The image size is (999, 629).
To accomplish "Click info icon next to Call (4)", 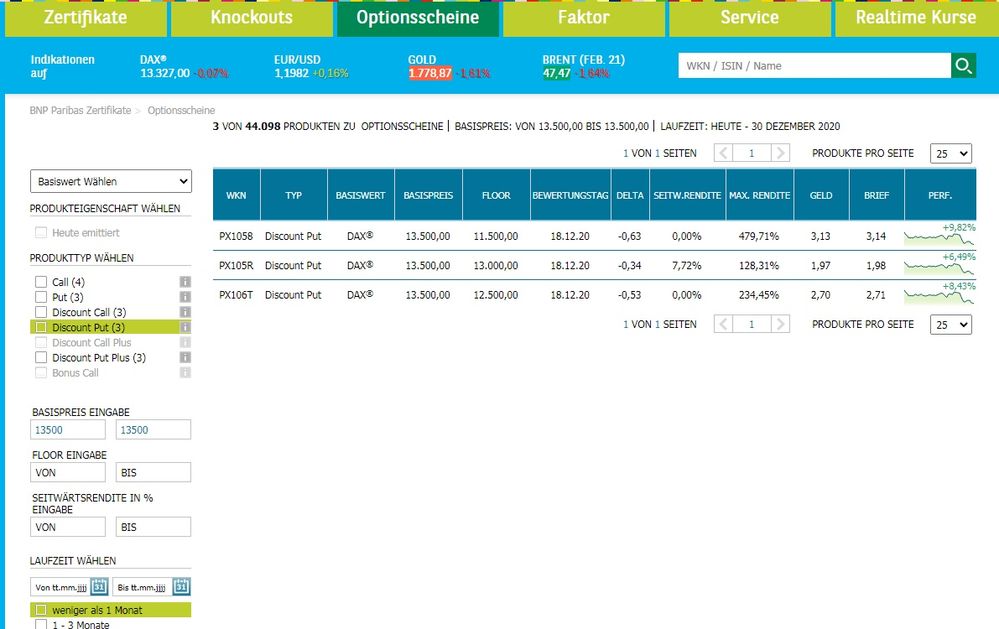I will (185, 283).
